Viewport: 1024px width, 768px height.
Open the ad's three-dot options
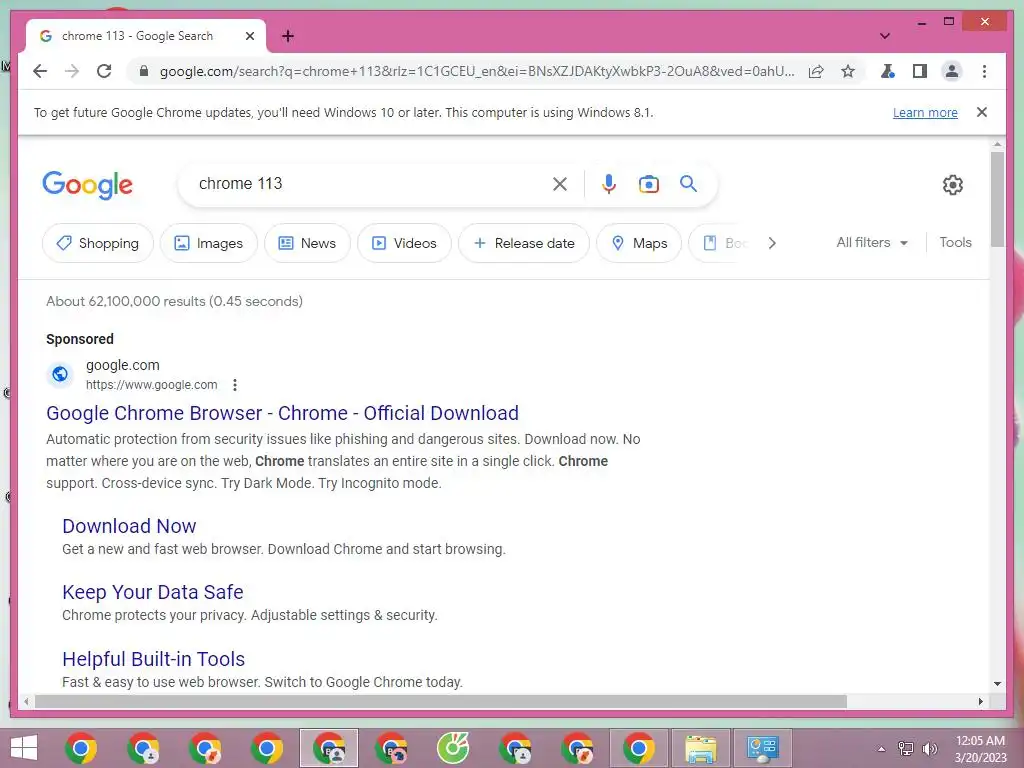[234, 385]
